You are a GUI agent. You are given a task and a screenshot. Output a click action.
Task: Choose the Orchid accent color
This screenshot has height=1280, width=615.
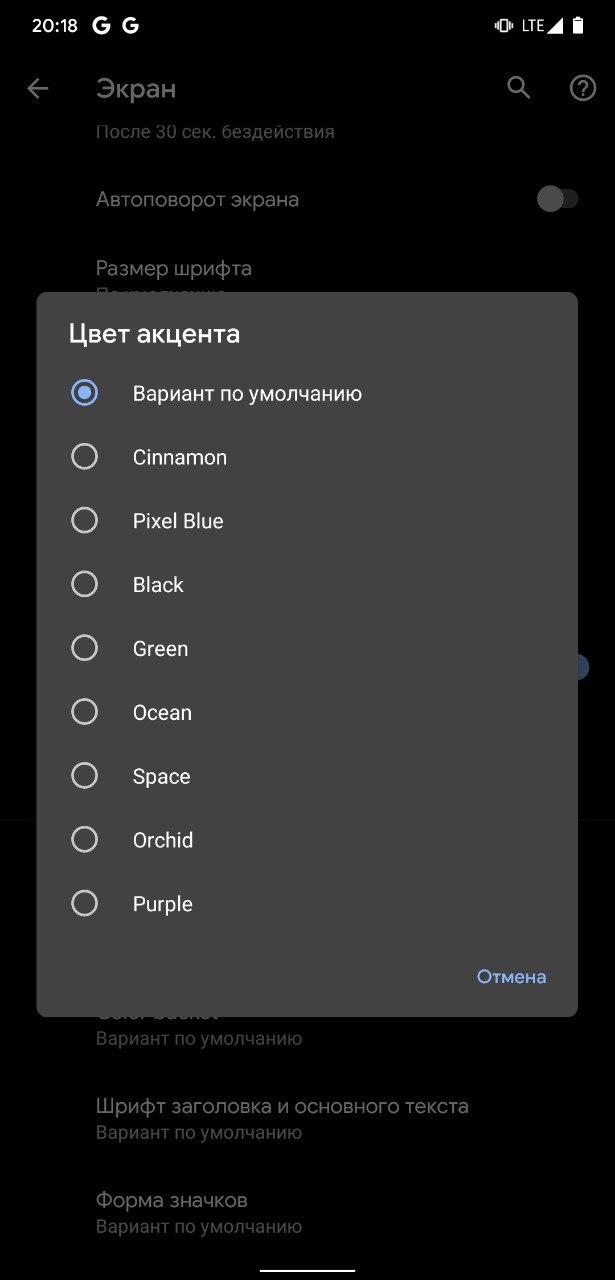307,840
